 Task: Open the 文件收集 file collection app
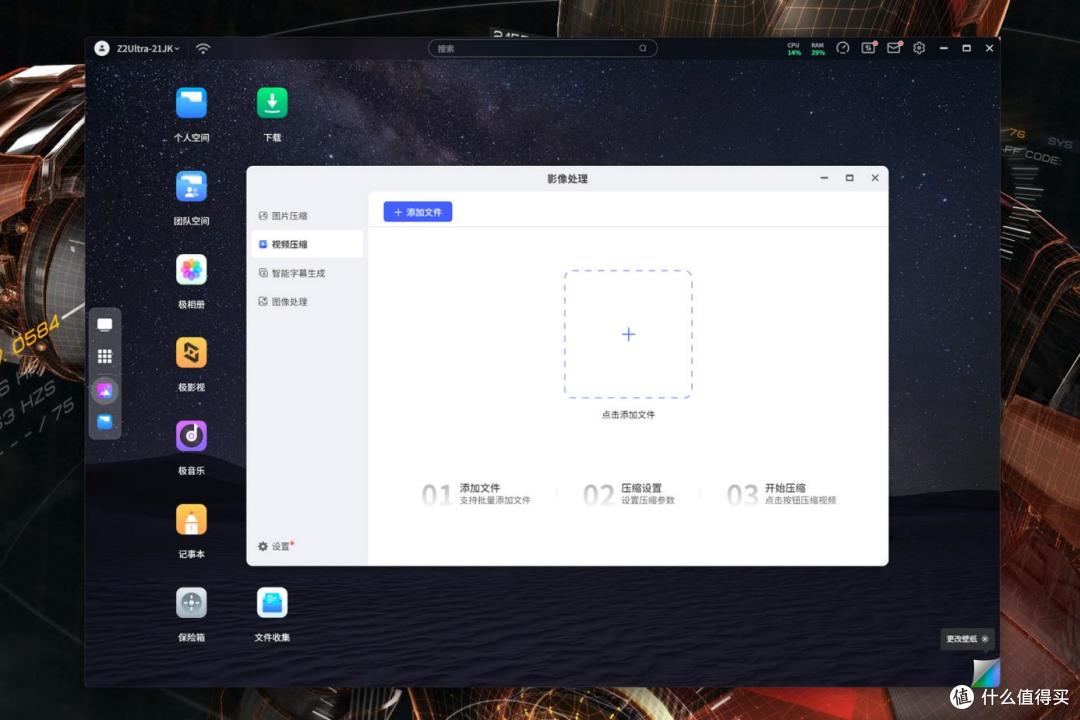(272, 603)
